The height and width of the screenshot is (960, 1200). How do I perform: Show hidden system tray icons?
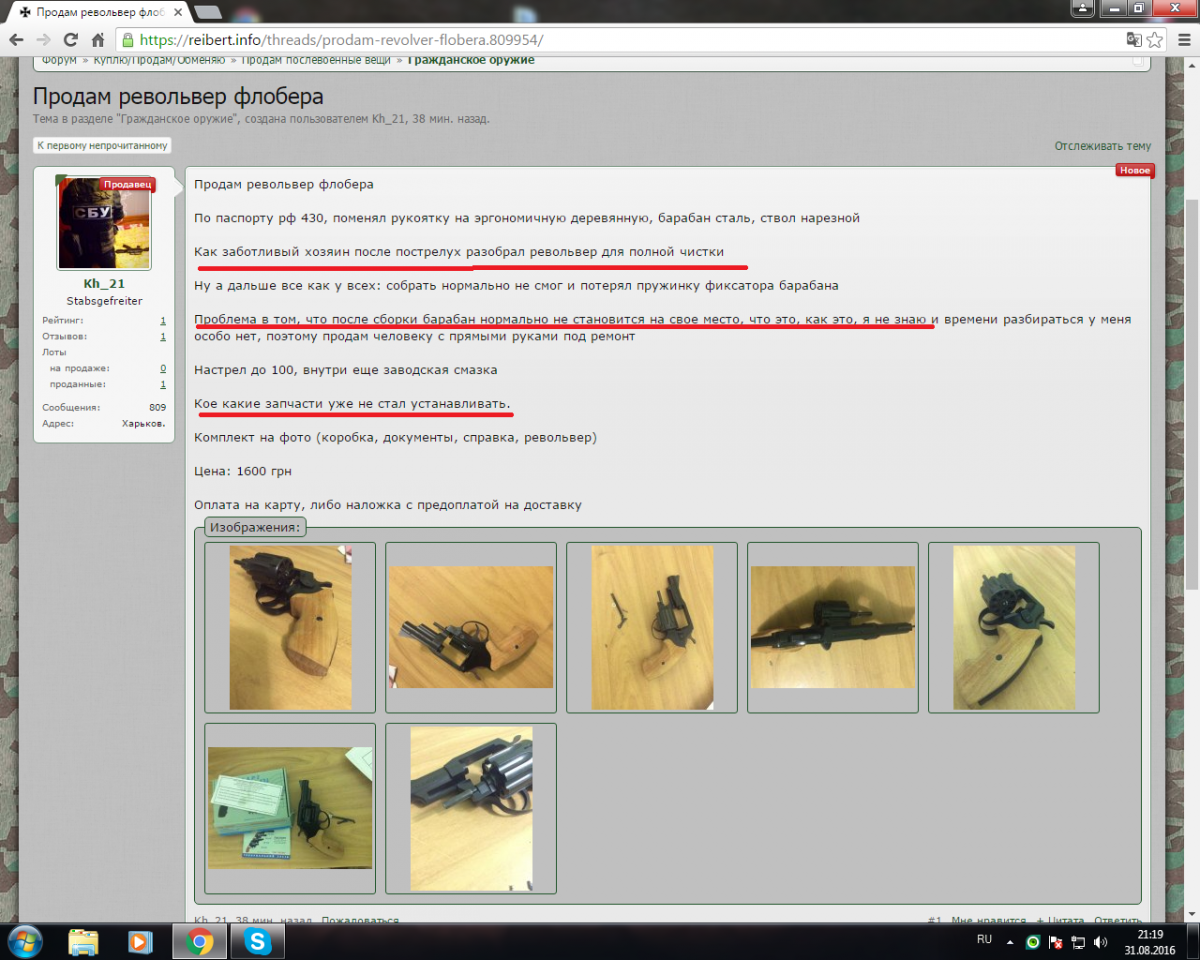[x=1012, y=942]
